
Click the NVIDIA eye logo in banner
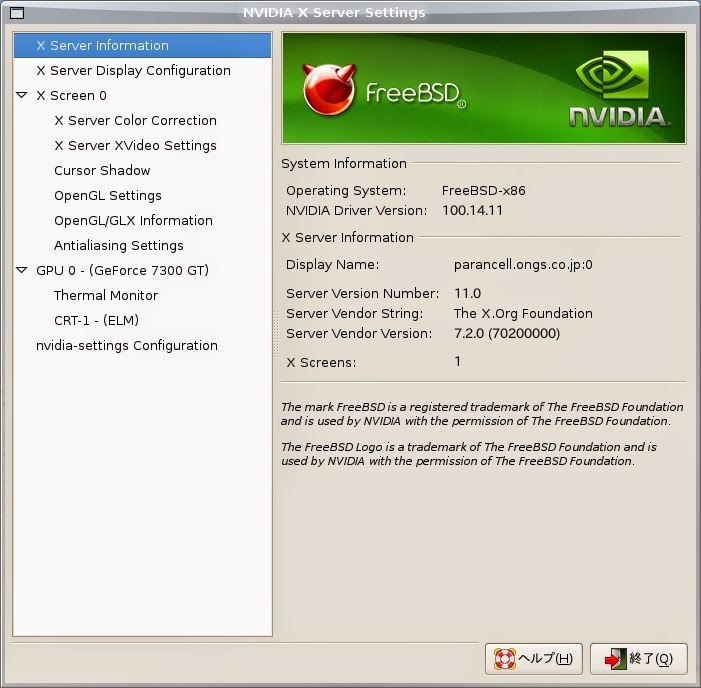(x=611, y=74)
